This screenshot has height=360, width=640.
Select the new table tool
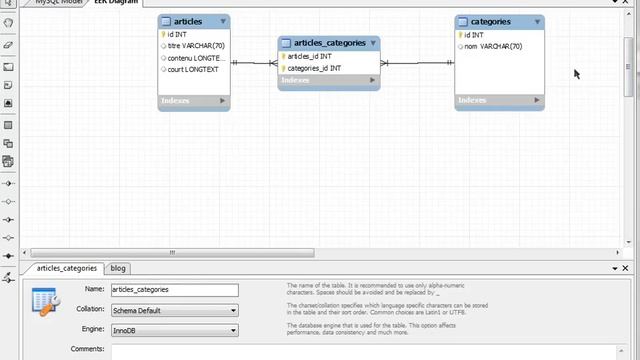tap(8, 125)
